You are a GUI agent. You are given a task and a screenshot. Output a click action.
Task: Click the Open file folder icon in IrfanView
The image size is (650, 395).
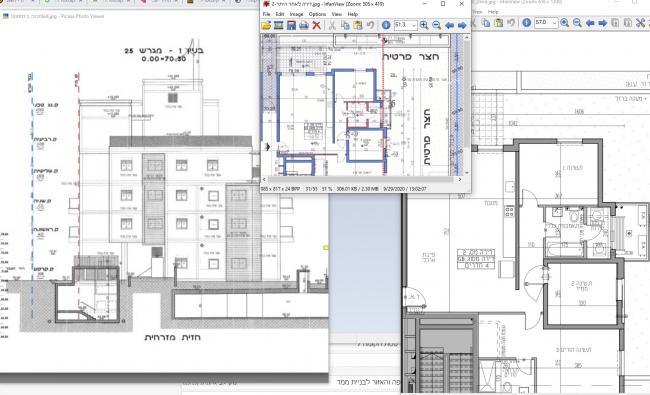[x=266, y=25]
